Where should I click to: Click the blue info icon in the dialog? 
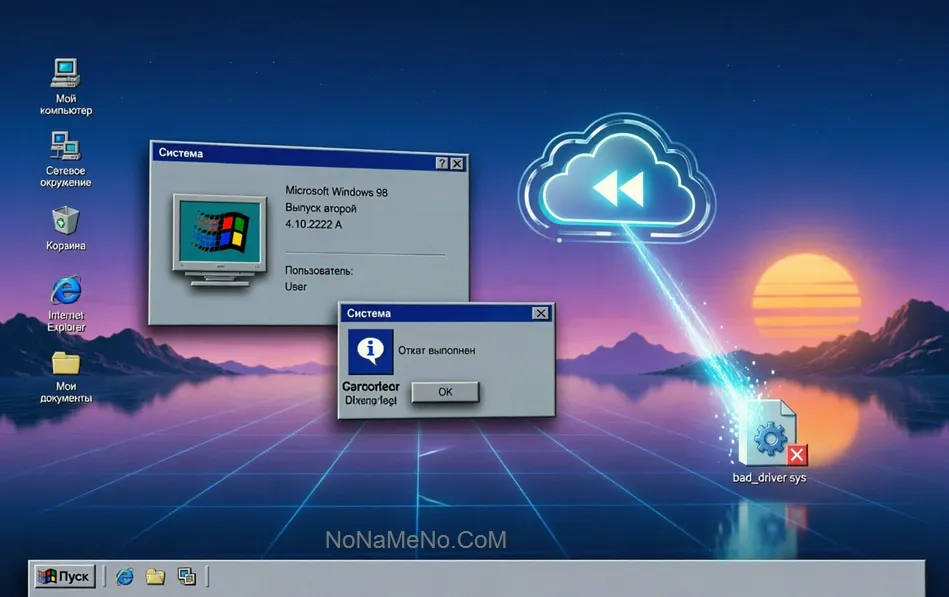point(370,352)
